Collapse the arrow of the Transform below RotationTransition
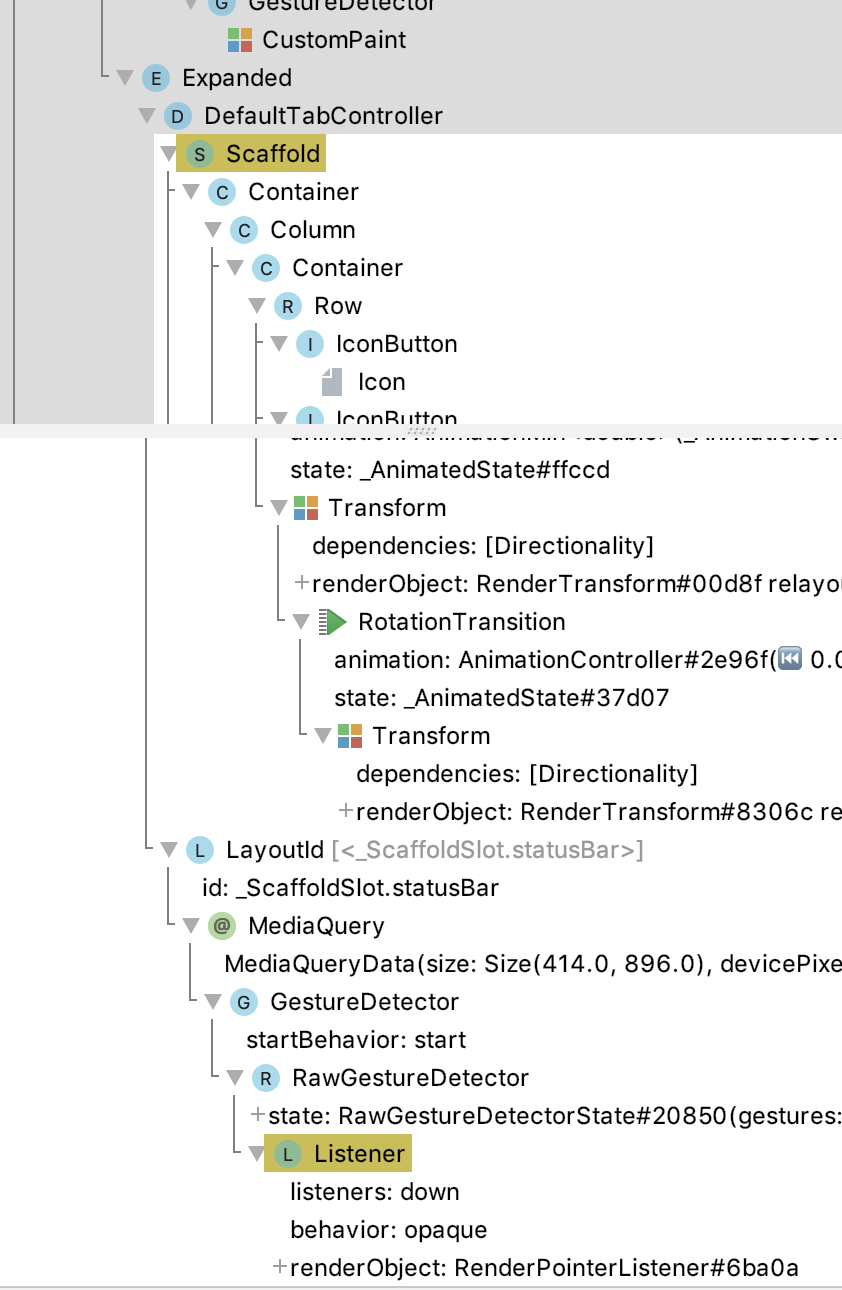Image resolution: width=842 pixels, height=1290 pixels. click(x=323, y=736)
